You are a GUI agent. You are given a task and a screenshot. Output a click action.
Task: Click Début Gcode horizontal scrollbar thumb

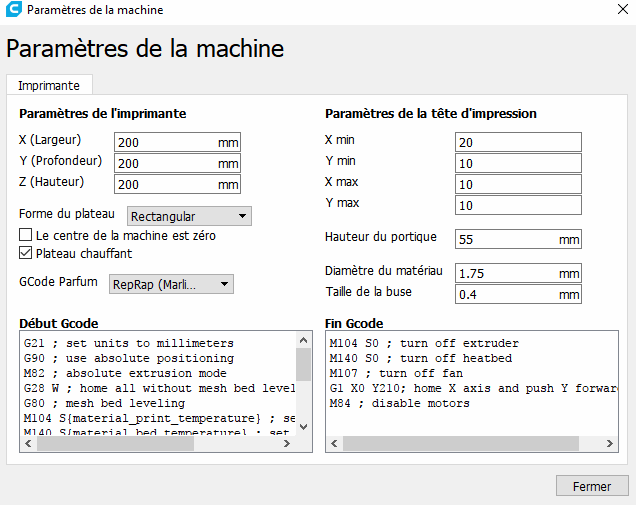pyautogui.click(x=116, y=443)
